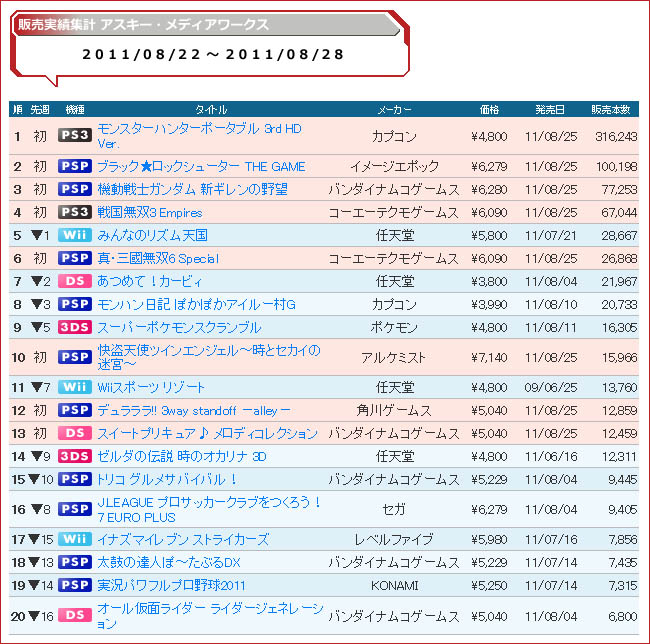
Task: Open the 戦国無双3 Empires title link
Action: pos(150,213)
